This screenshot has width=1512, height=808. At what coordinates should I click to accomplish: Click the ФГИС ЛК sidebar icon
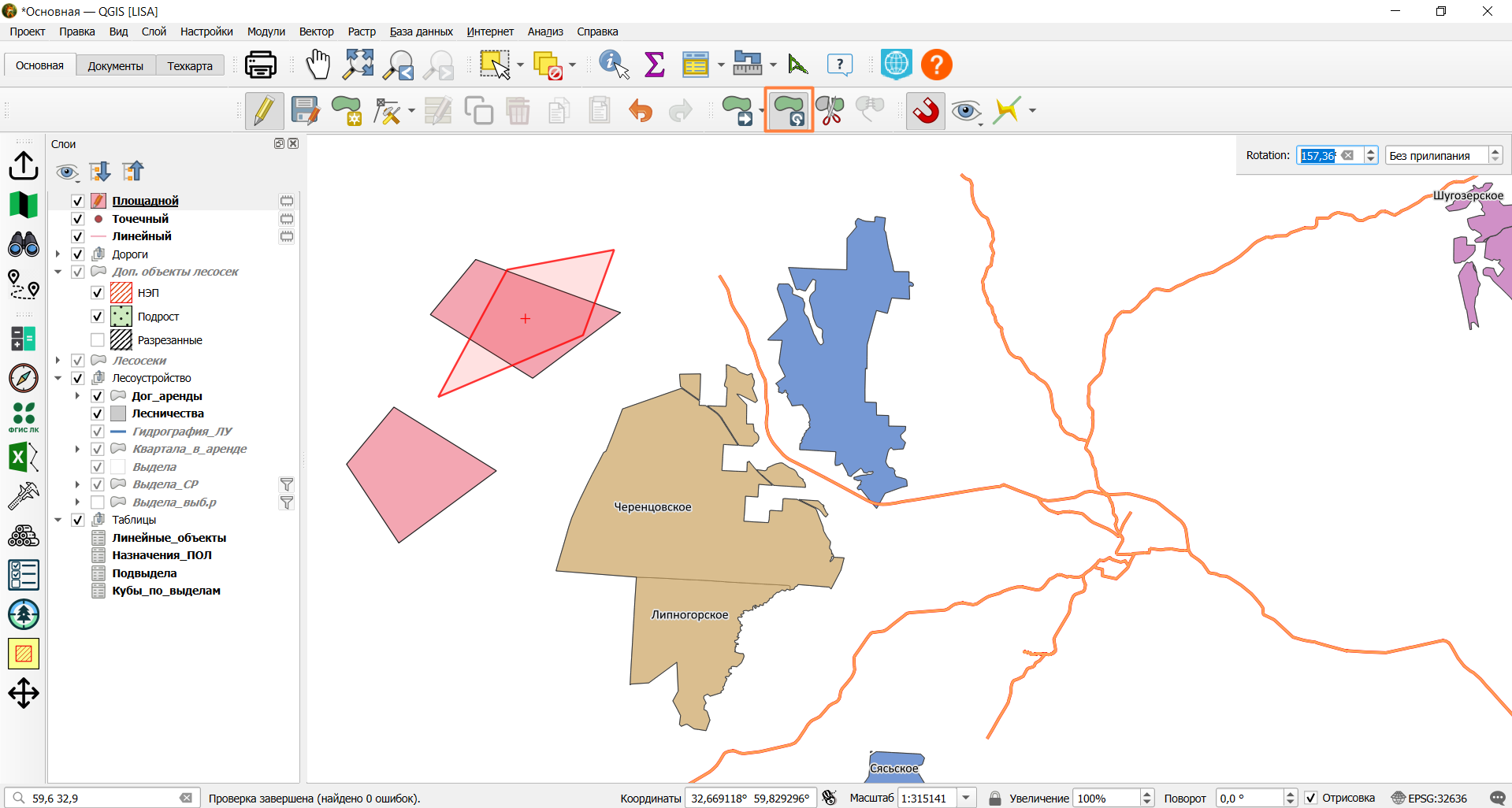(24, 417)
